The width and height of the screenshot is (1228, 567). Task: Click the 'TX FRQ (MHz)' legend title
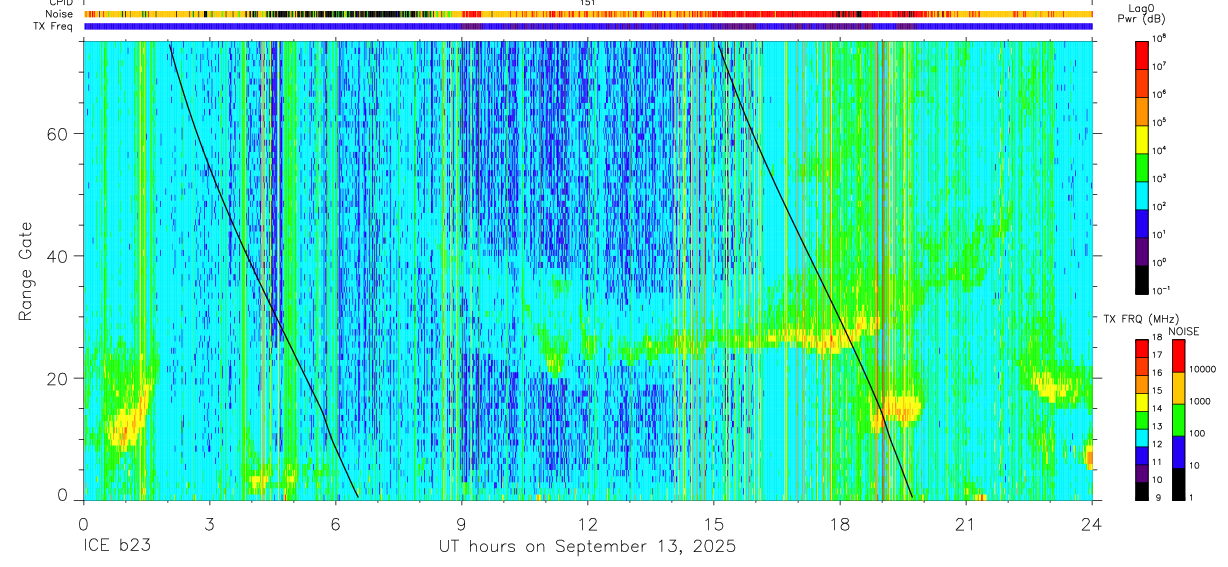click(1139, 318)
